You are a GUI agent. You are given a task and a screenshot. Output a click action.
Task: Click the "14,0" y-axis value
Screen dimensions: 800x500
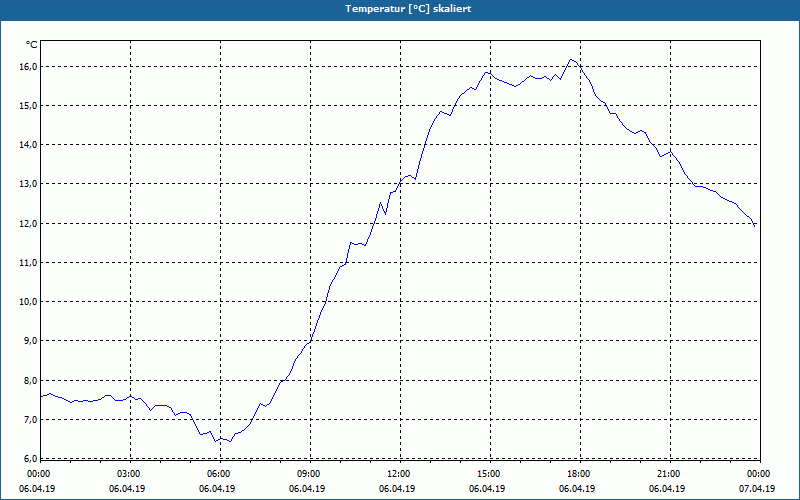[x=30, y=145]
